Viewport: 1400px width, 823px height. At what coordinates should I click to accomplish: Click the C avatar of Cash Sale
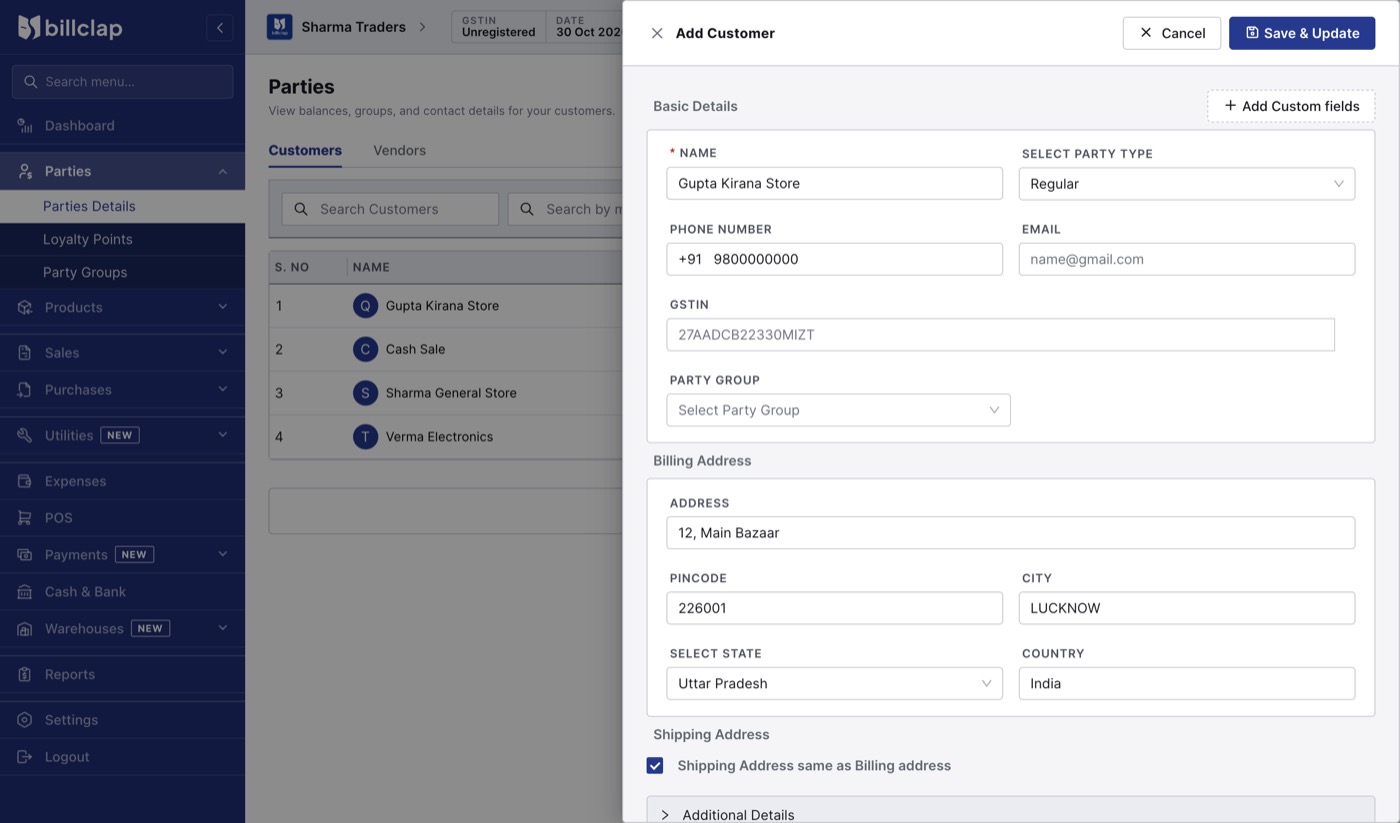365,349
